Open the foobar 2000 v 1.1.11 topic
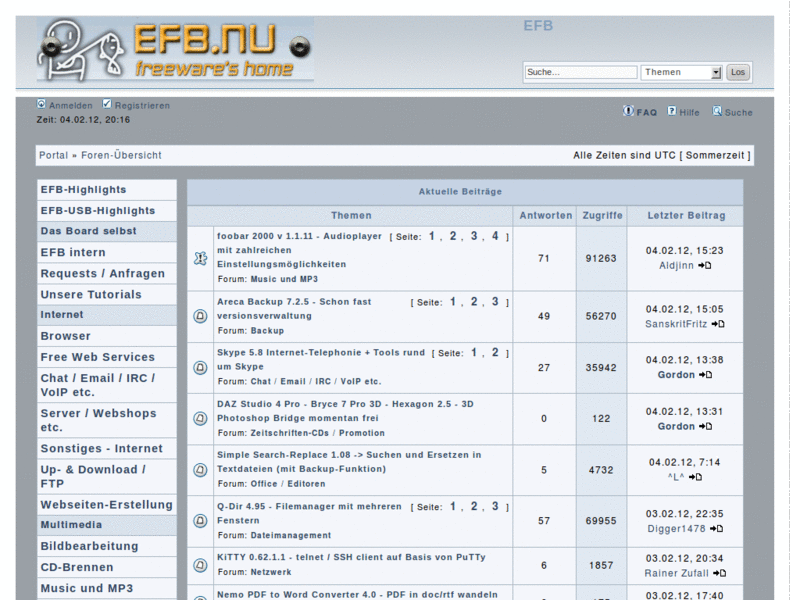800x600 pixels. point(299,250)
